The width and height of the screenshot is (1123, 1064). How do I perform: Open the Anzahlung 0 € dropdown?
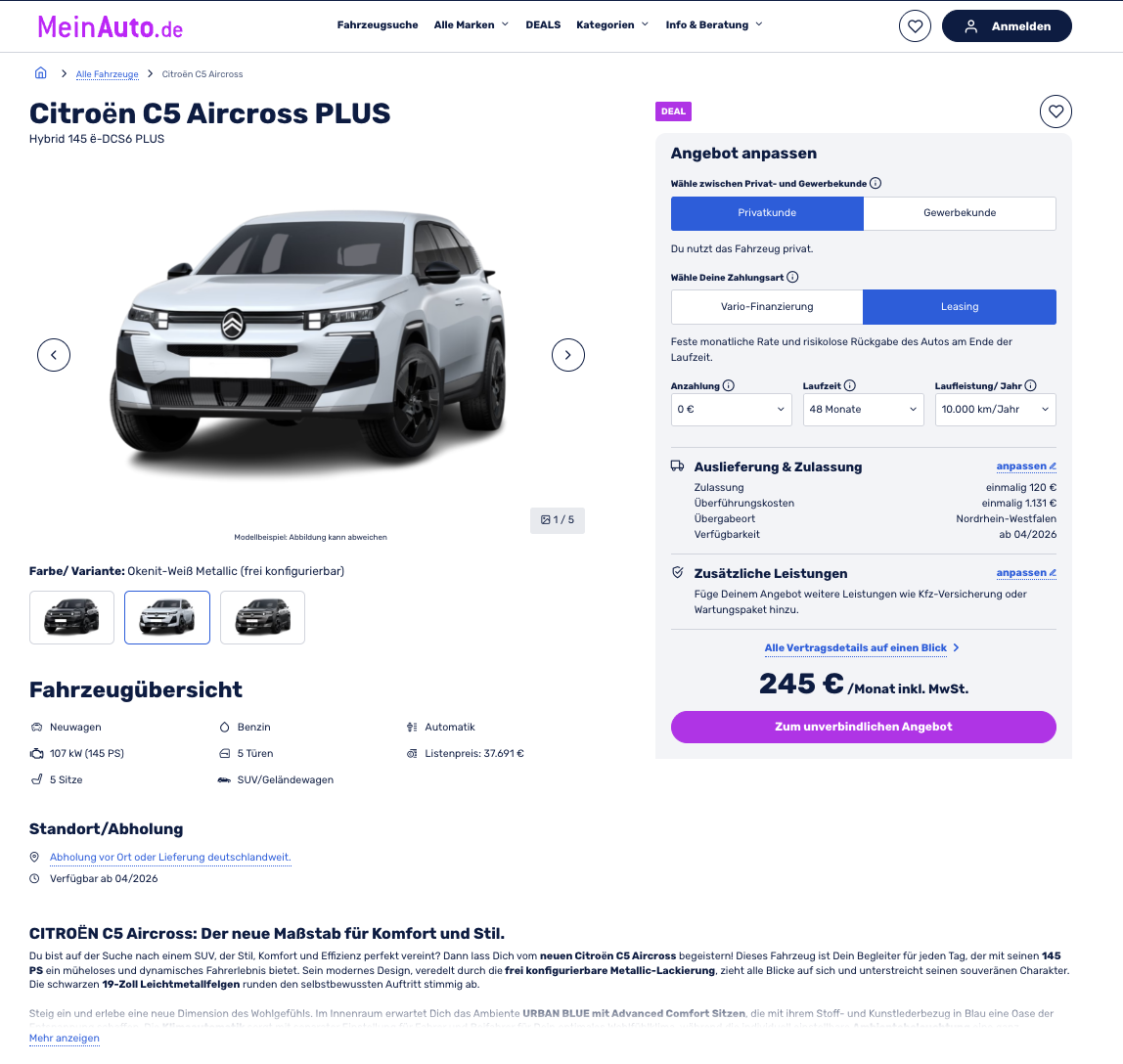(732, 410)
